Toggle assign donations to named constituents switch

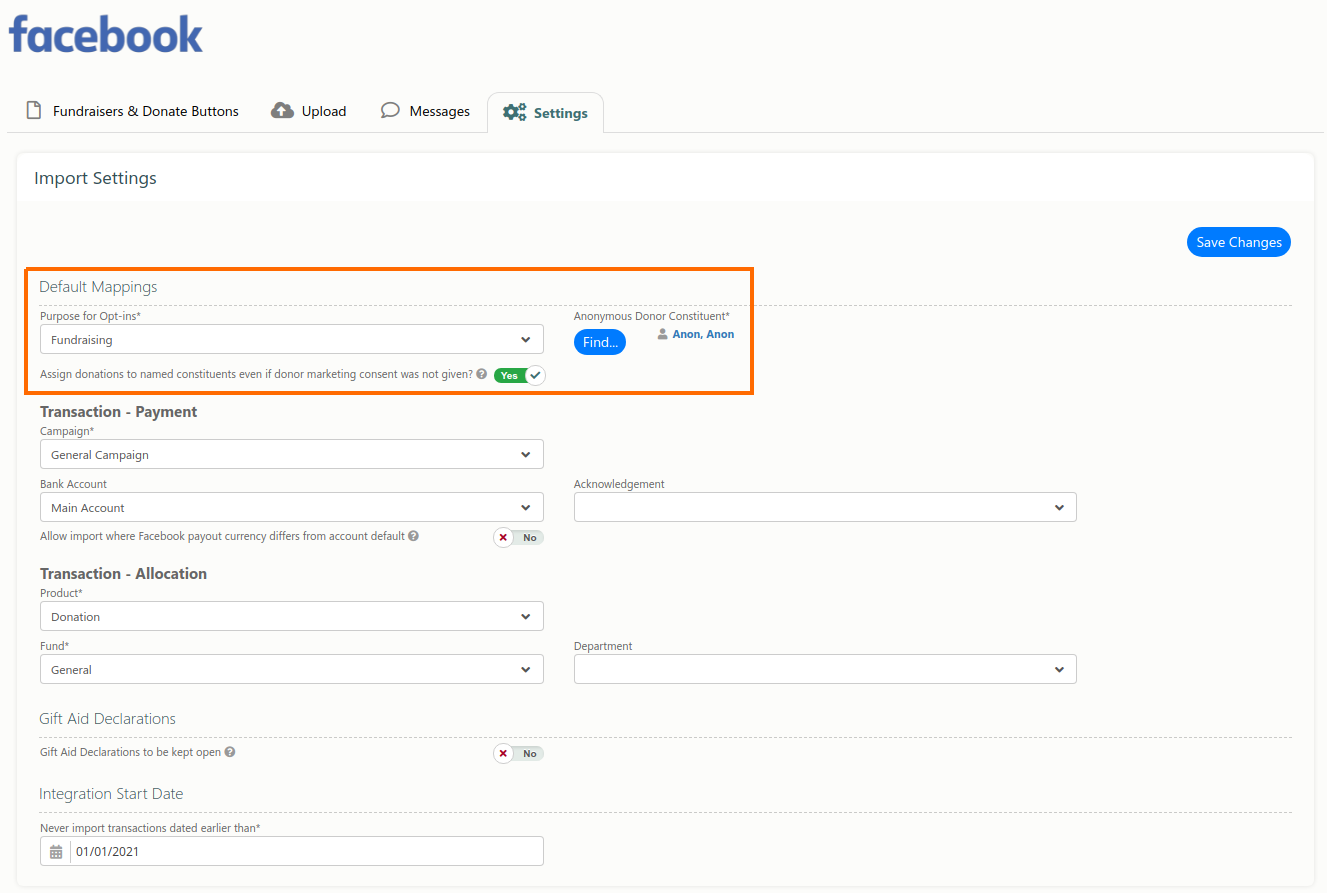click(x=519, y=375)
